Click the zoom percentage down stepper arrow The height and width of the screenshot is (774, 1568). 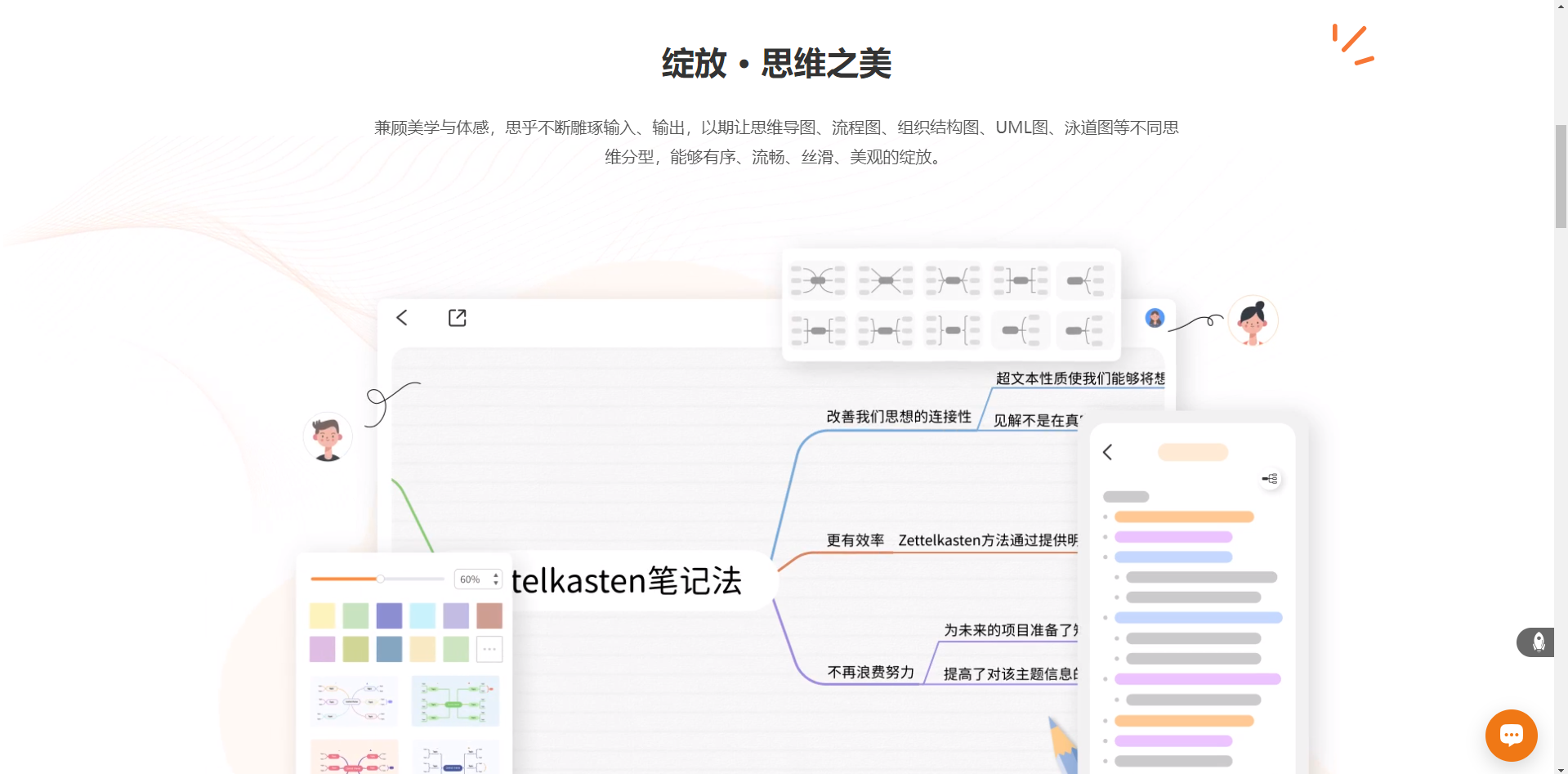(495, 584)
